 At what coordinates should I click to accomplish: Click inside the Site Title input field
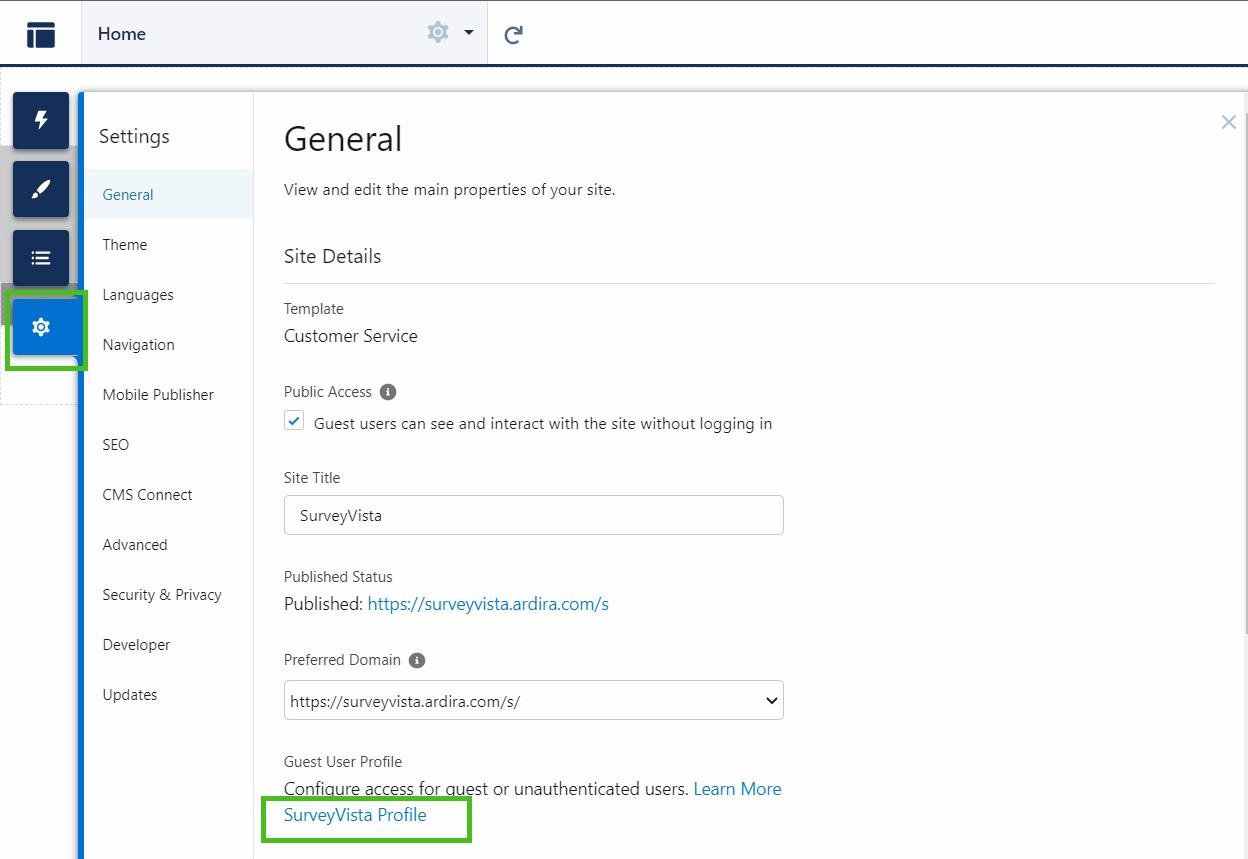[533, 515]
